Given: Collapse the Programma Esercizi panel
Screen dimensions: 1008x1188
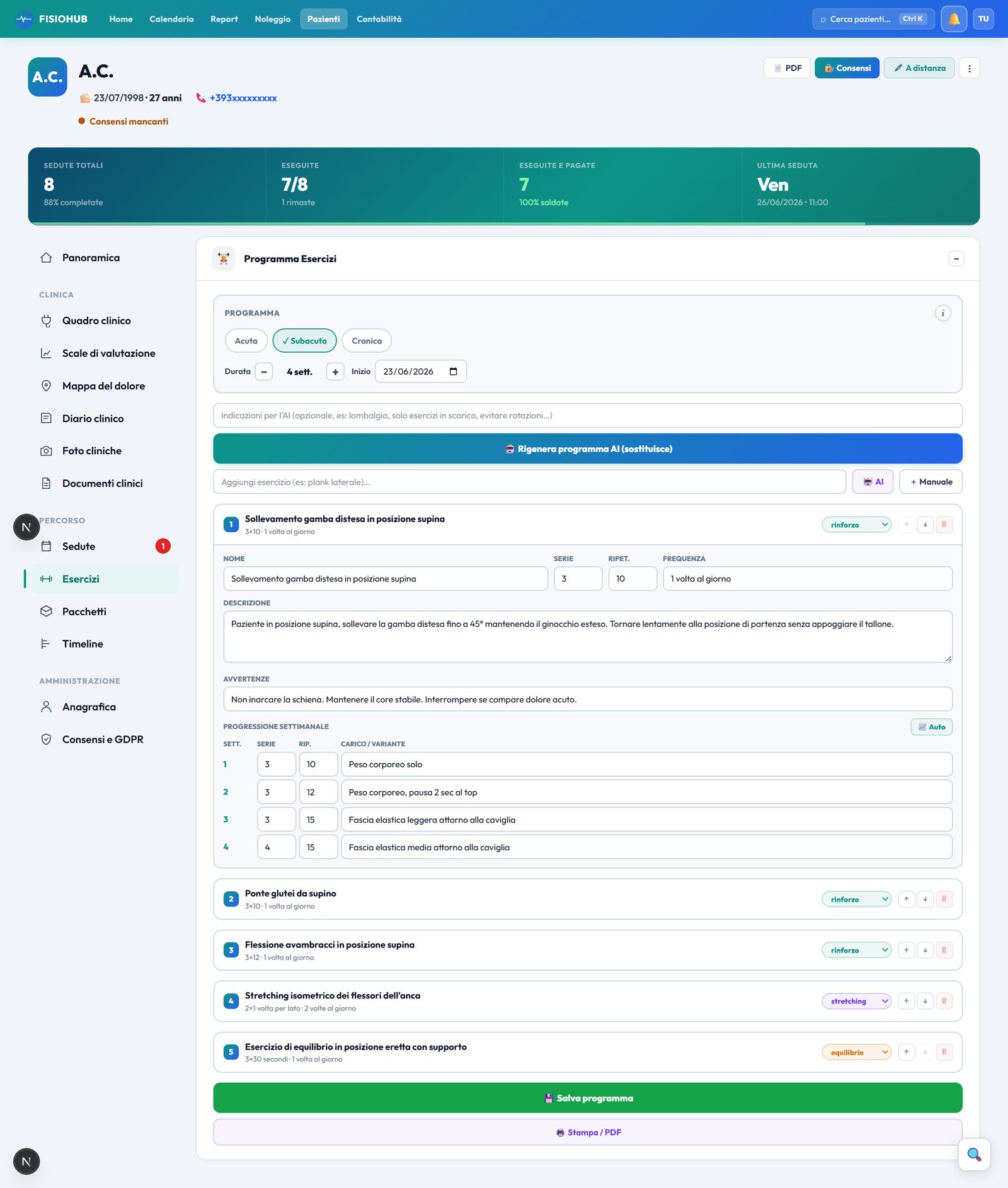Looking at the screenshot, I should [956, 259].
